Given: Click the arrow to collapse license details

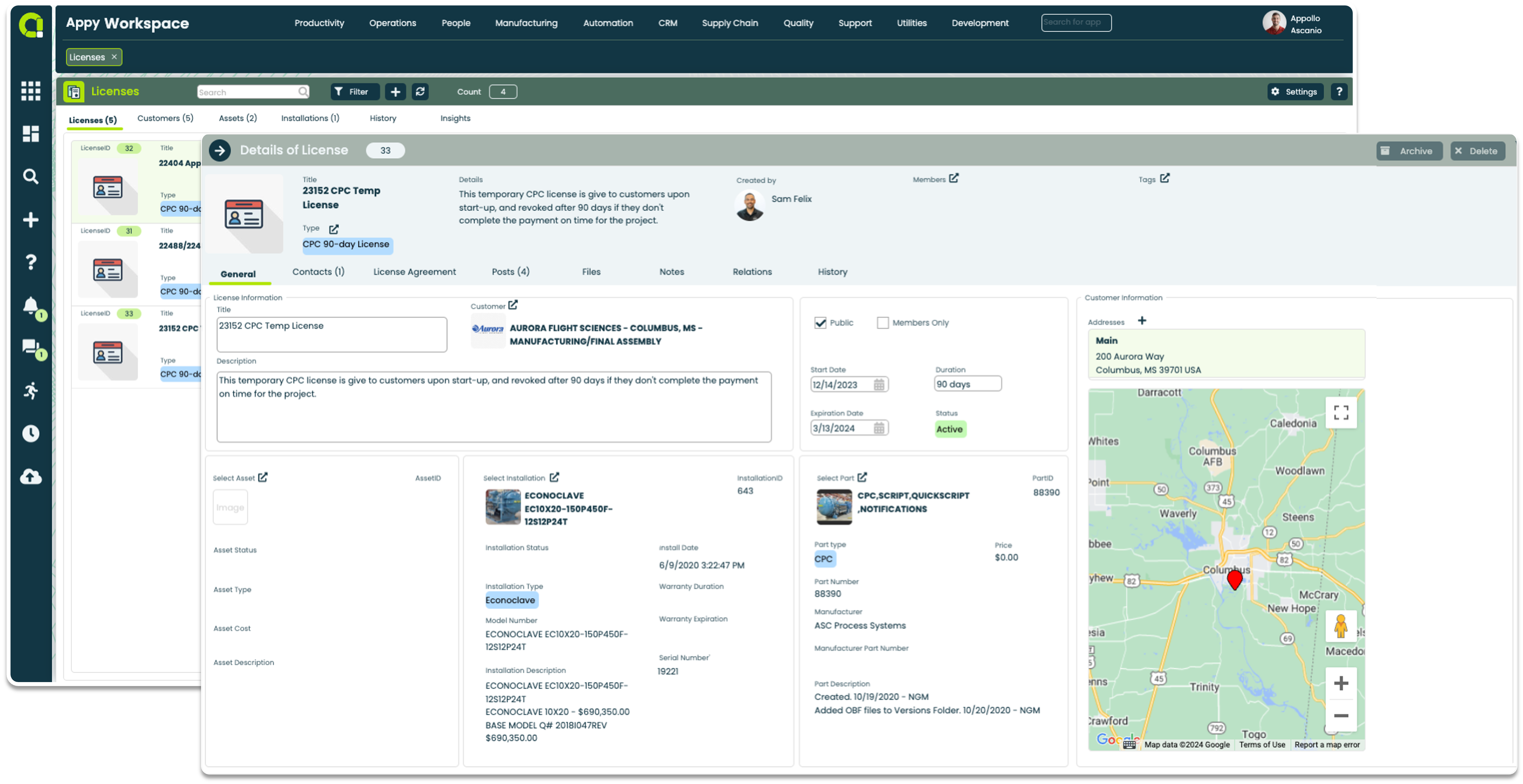Looking at the screenshot, I should click(220, 150).
